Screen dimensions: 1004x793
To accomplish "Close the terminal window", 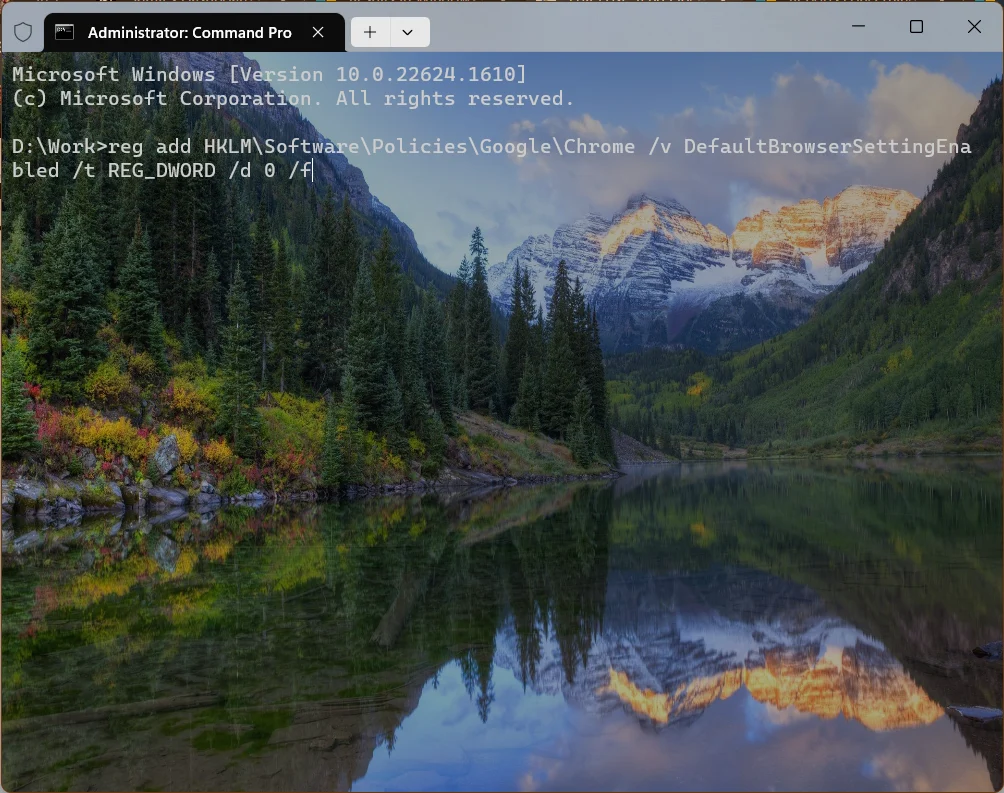I will (974, 26).
